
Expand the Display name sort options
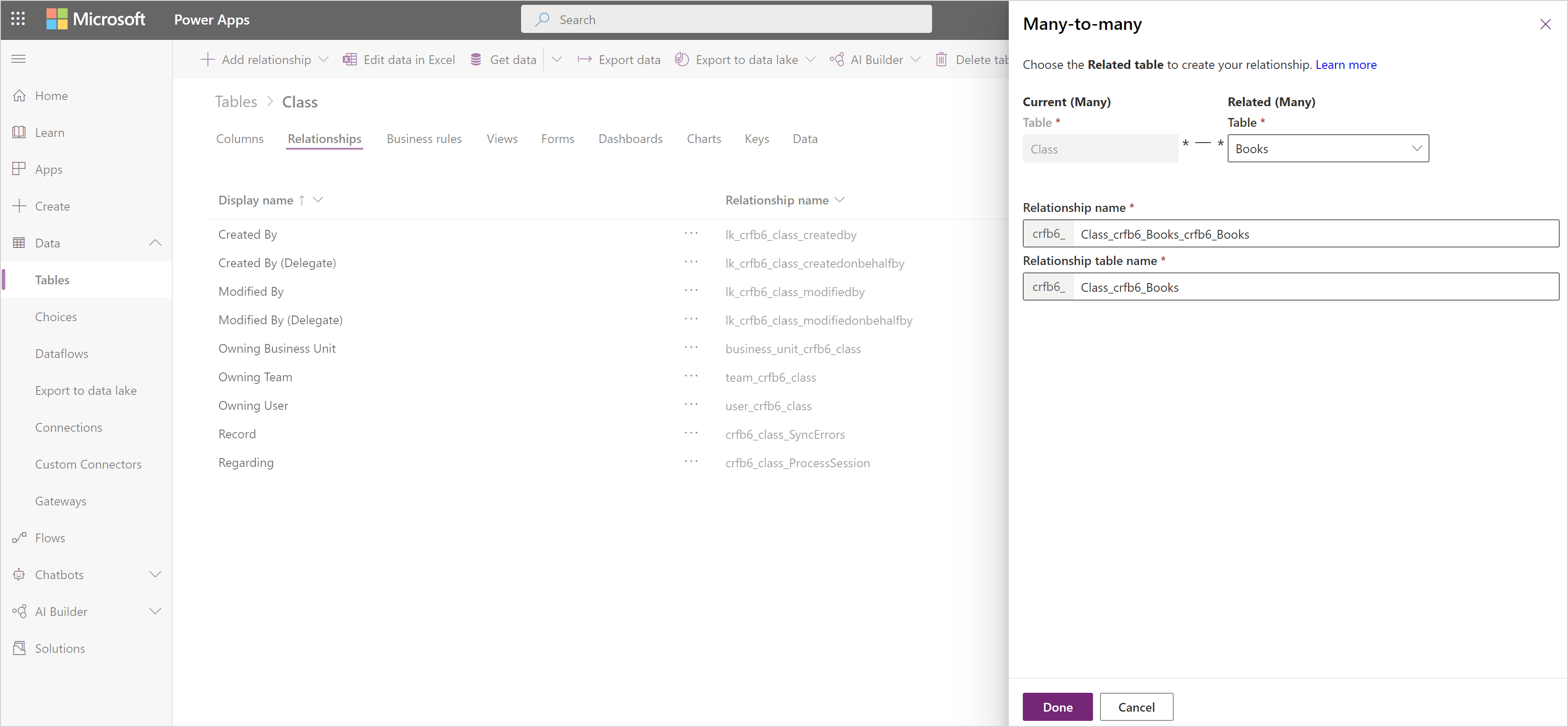click(x=320, y=200)
